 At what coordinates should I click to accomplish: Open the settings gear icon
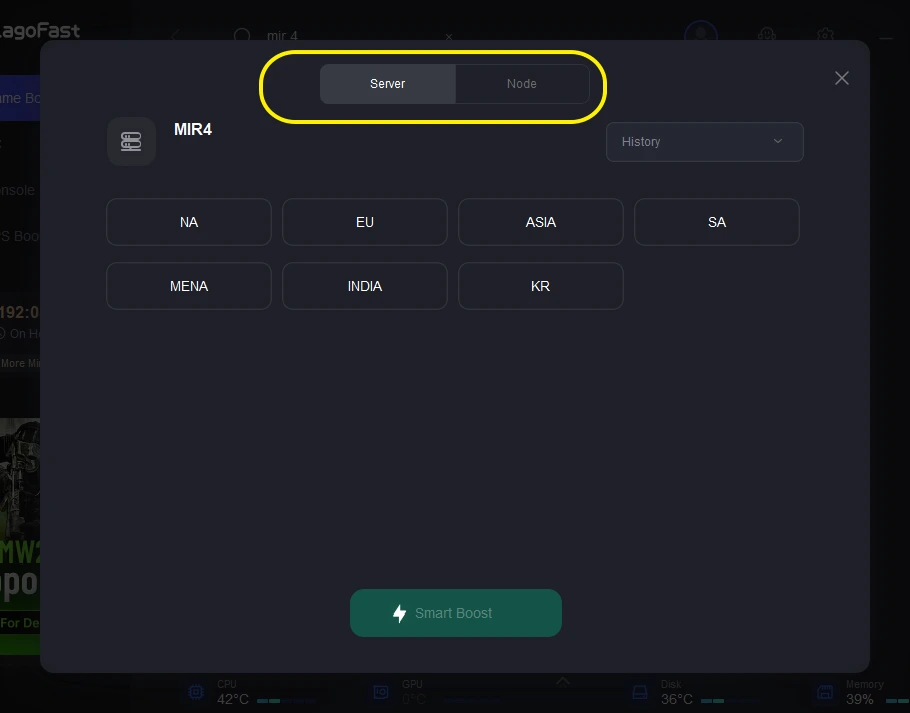click(825, 35)
